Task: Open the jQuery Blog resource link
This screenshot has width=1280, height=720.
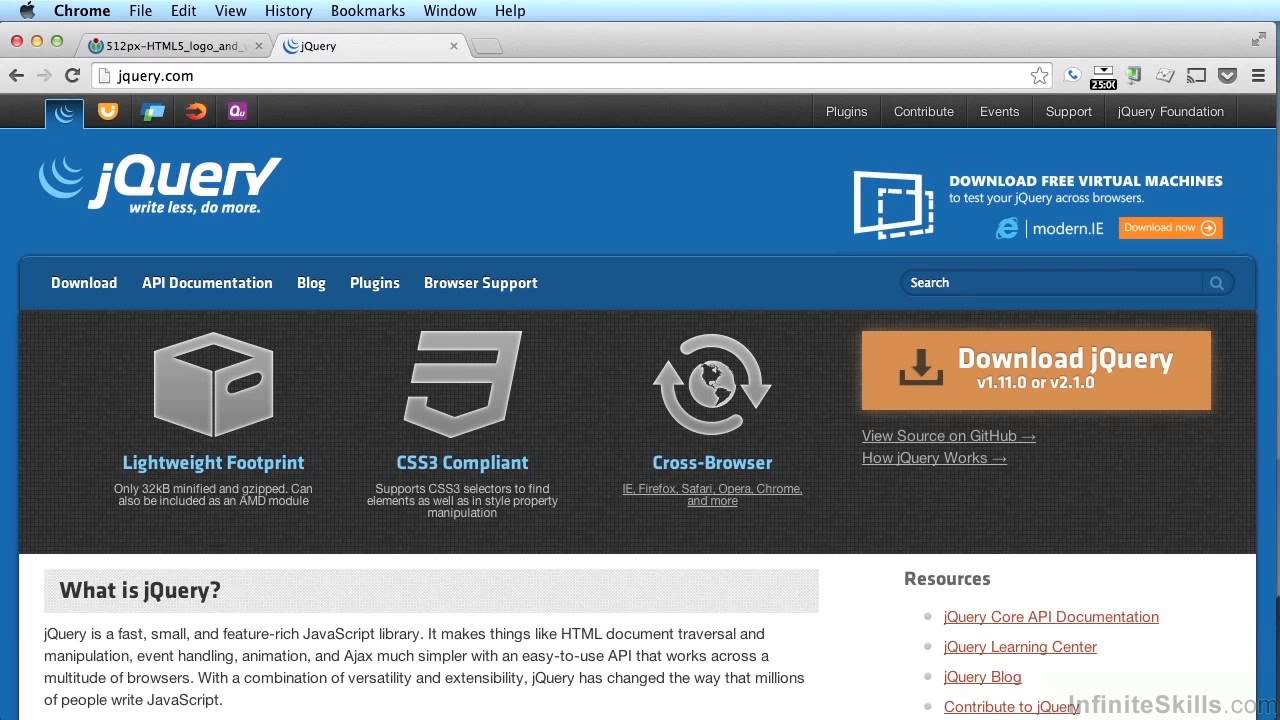Action: [x=983, y=677]
